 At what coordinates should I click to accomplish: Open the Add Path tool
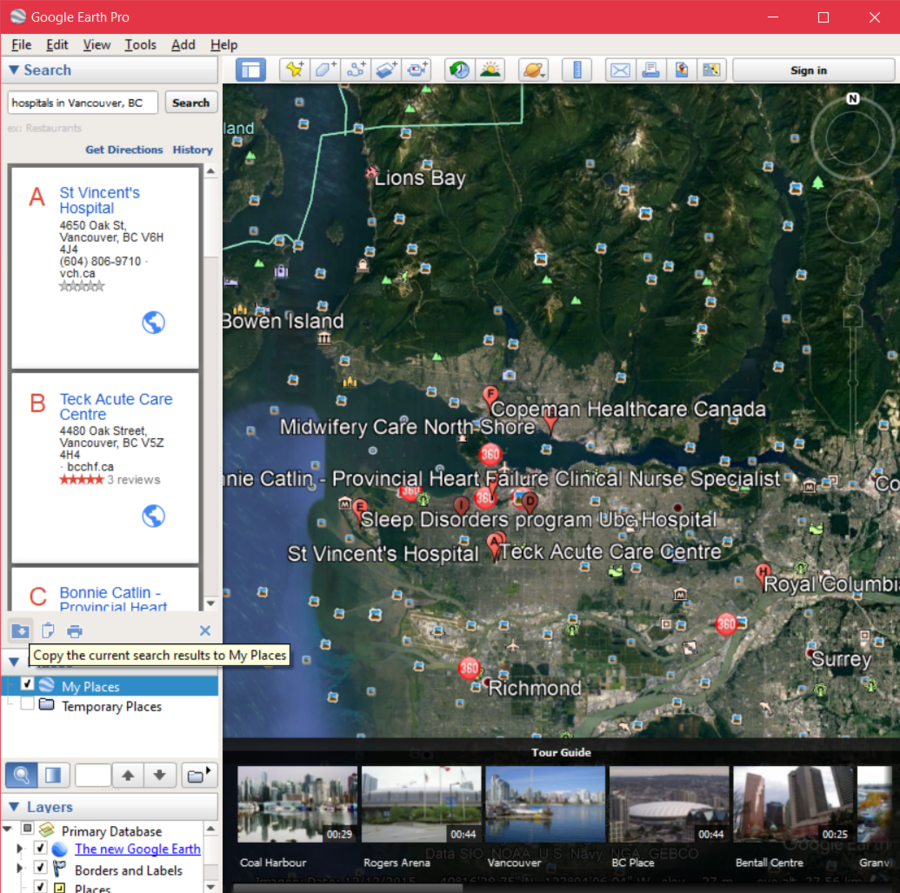(357, 69)
